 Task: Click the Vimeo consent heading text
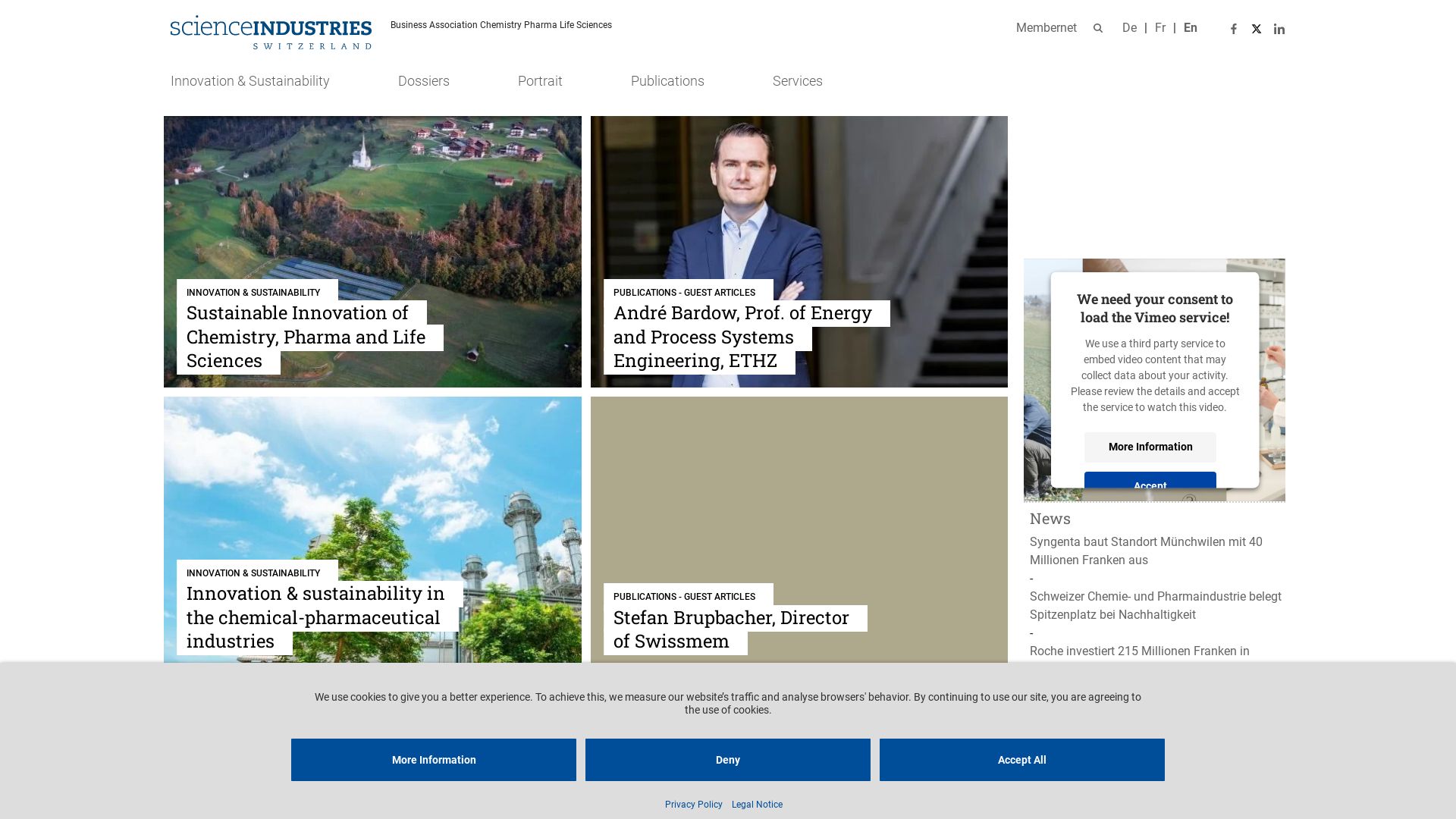1155,309
